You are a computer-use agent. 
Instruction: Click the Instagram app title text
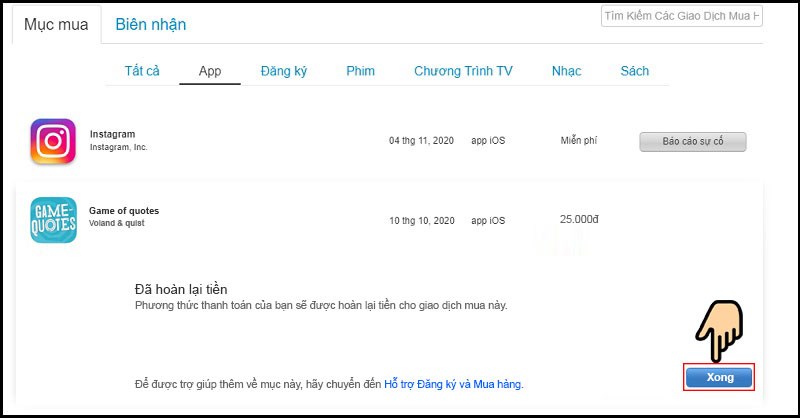(x=113, y=134)
